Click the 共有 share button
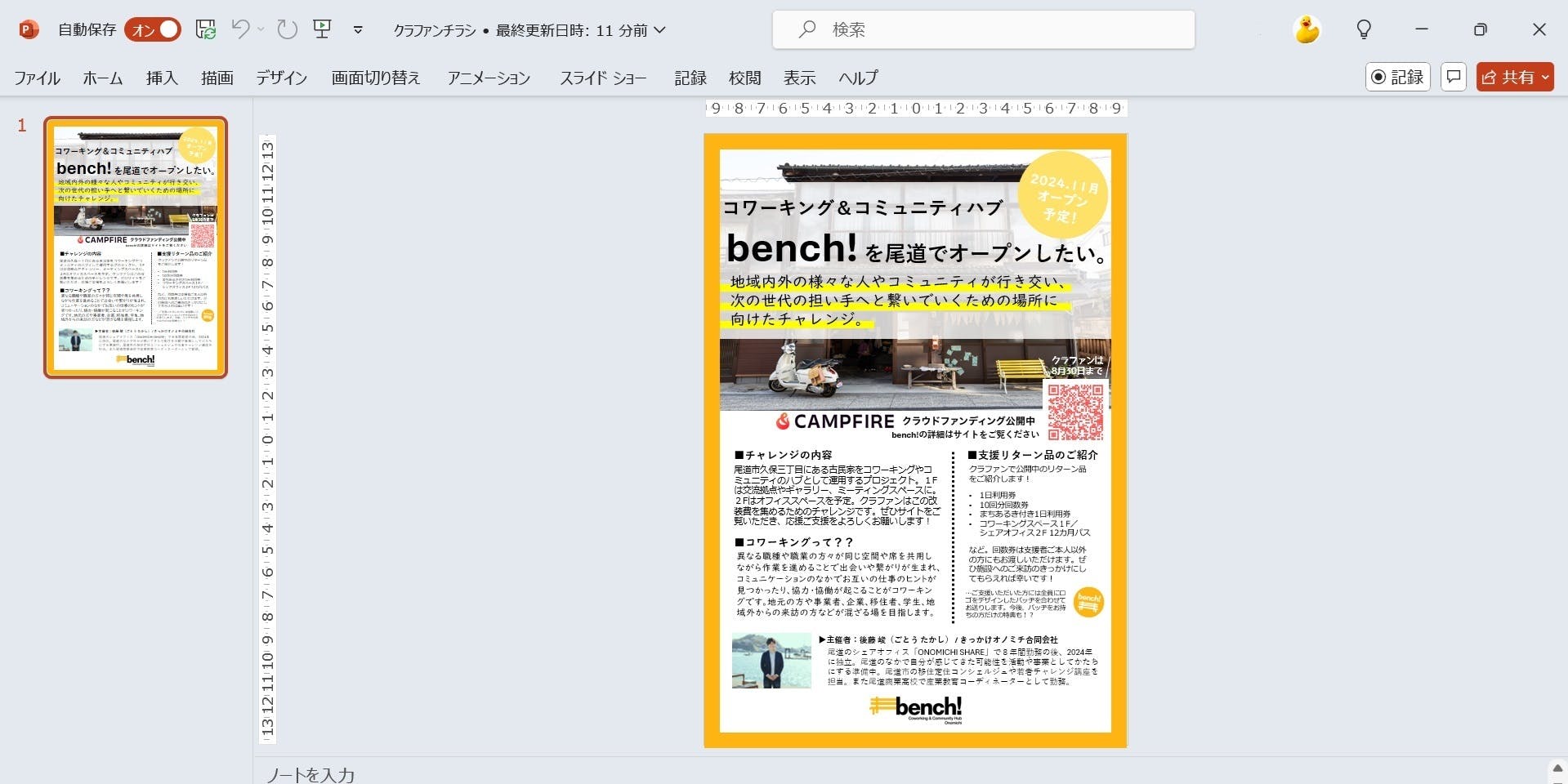1568x784 pixels. pyautogui.click(x=1515, y=77)
